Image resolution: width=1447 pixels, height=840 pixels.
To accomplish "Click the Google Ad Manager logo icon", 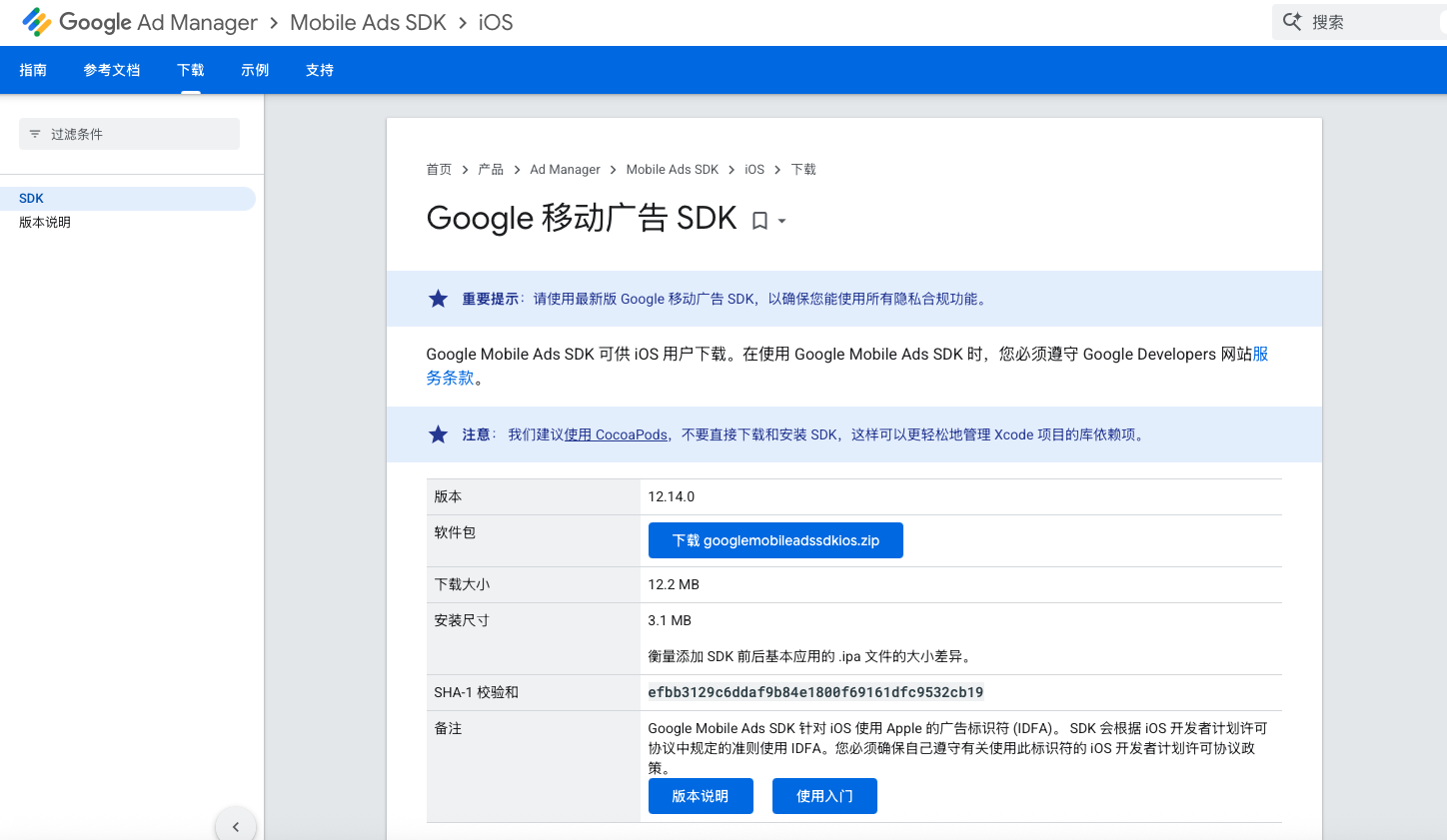I will coord(37,22).
